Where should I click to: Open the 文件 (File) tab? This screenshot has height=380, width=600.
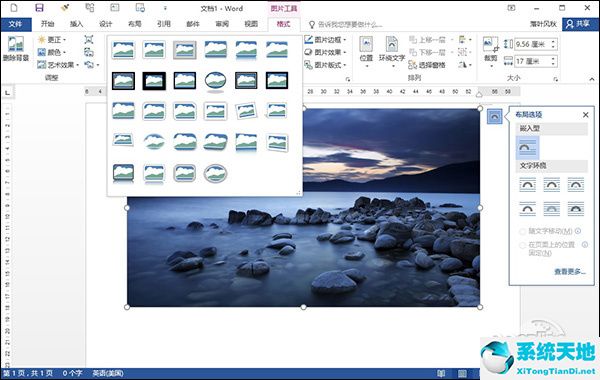click(x=16, y=24)
